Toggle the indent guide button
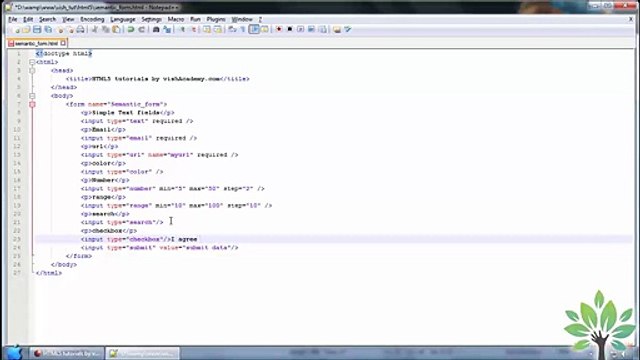The image size is (640, 360). click(254, 29)
